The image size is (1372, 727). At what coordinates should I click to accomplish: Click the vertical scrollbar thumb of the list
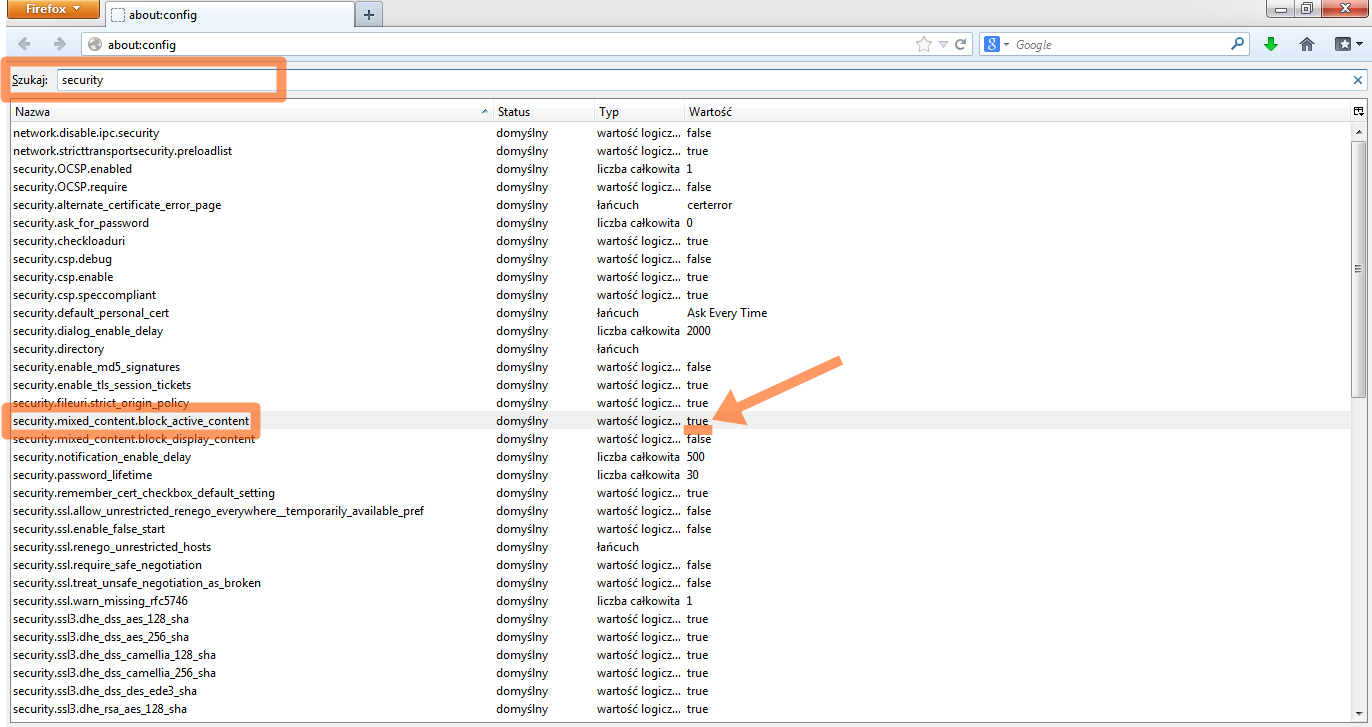1358,268
